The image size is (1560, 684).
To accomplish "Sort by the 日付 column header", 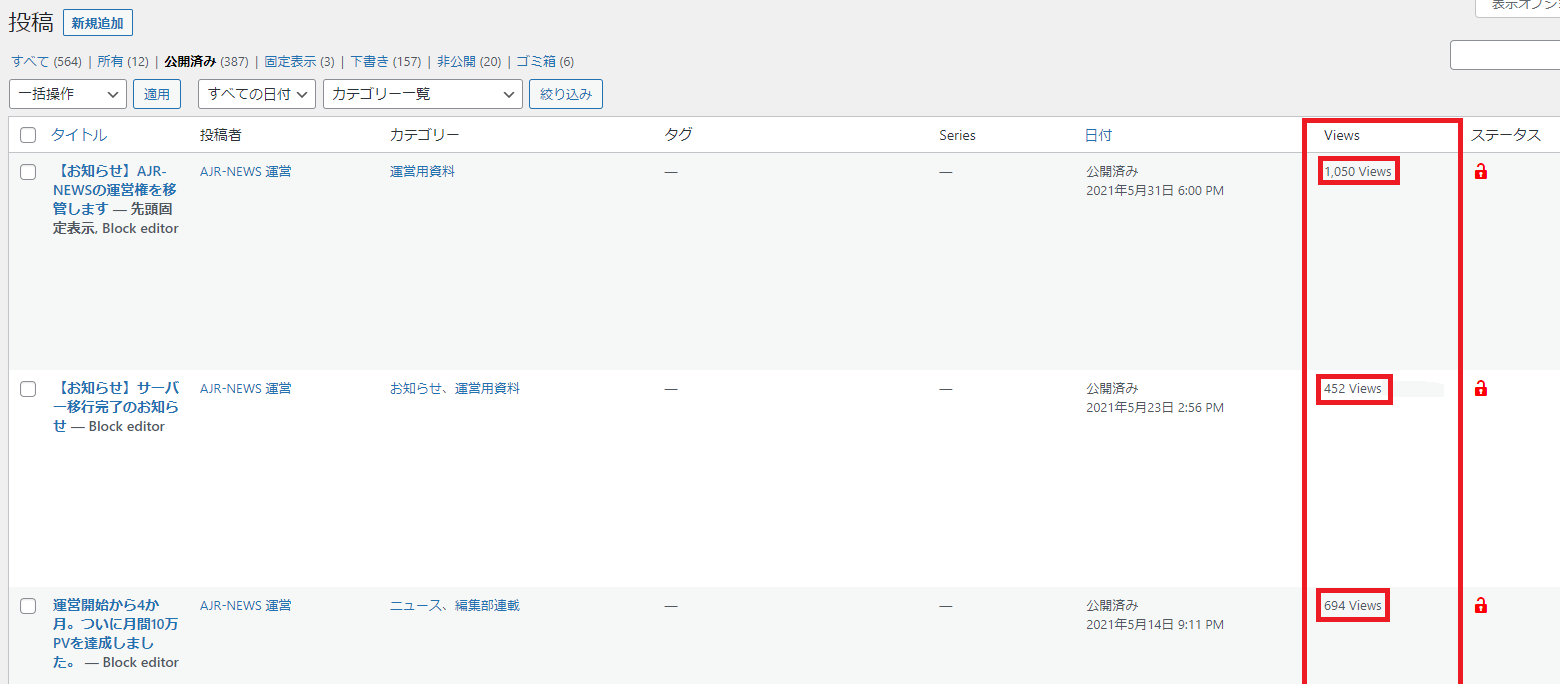I will tap(1098, 135).
